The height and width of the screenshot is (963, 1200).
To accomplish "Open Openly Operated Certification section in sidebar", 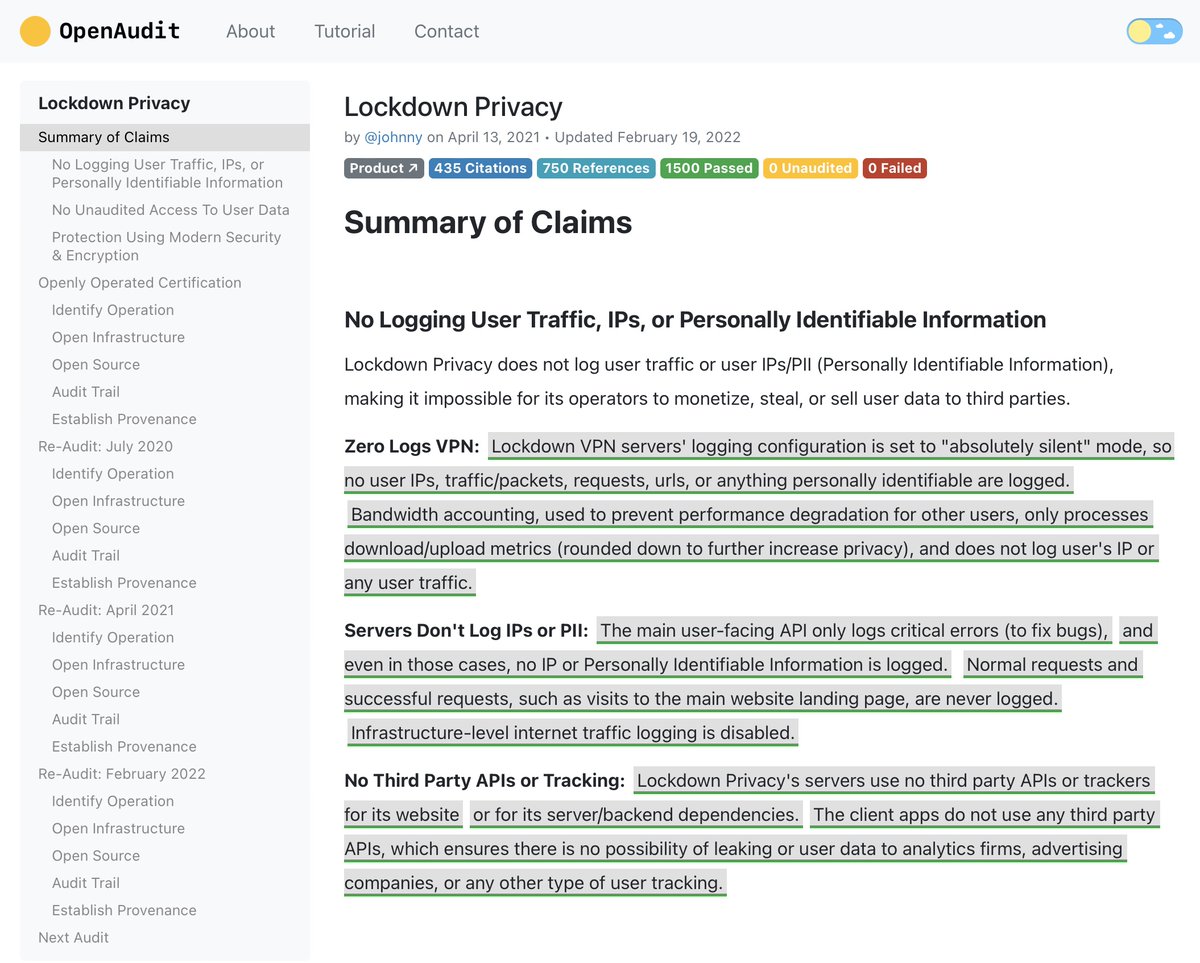I will click(140, 283).
